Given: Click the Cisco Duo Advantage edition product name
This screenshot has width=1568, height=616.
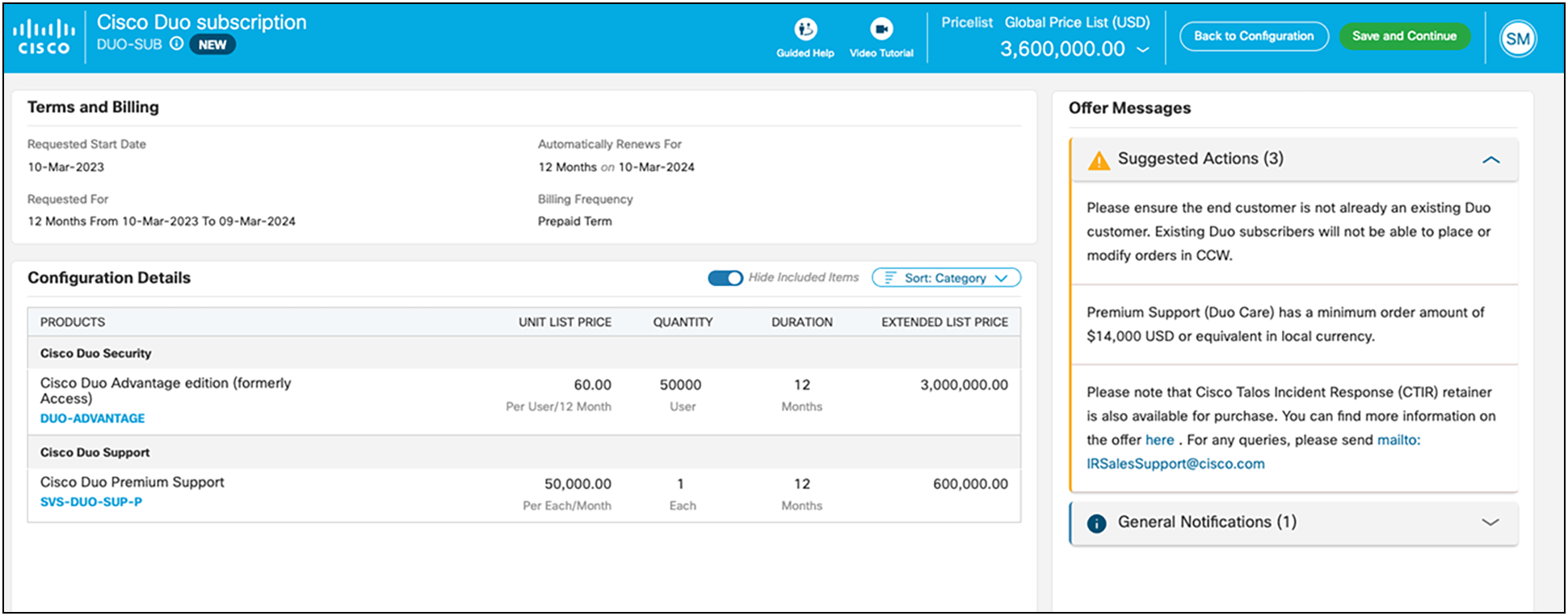Looking at the screenshot, I should (x=166, y=390).
